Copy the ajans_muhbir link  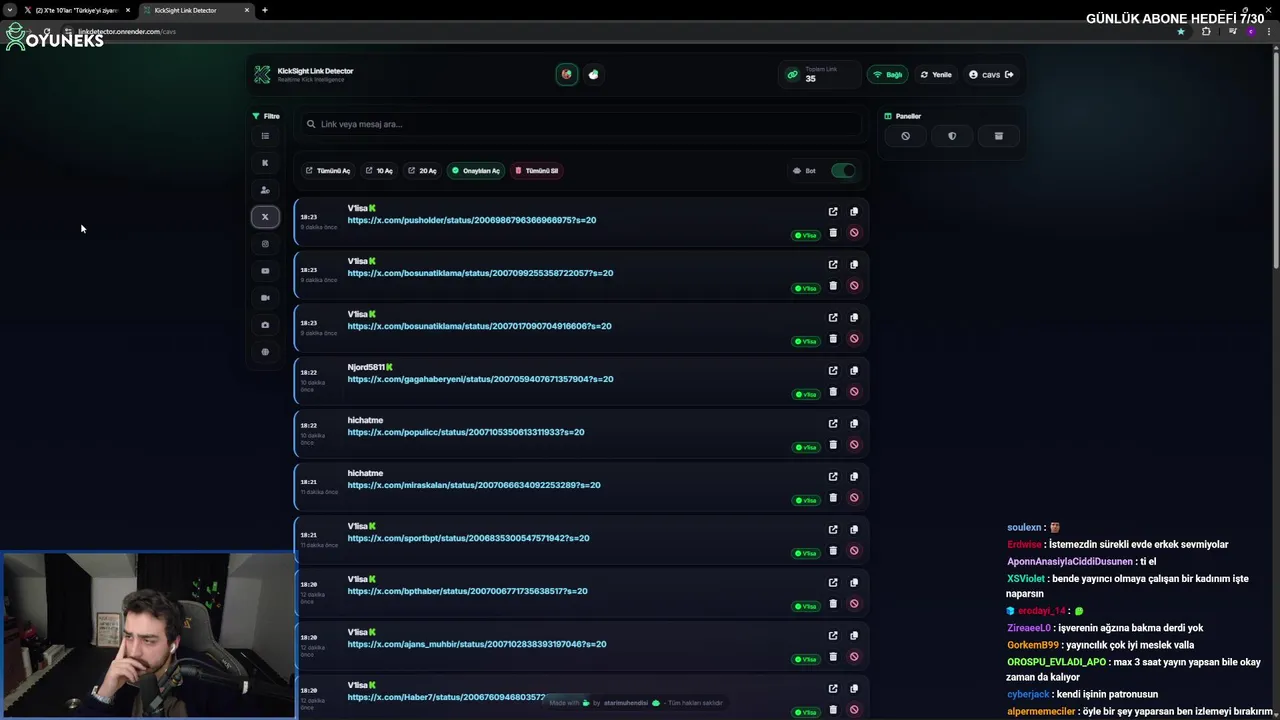pyautogui.click(x=854, y=636)
